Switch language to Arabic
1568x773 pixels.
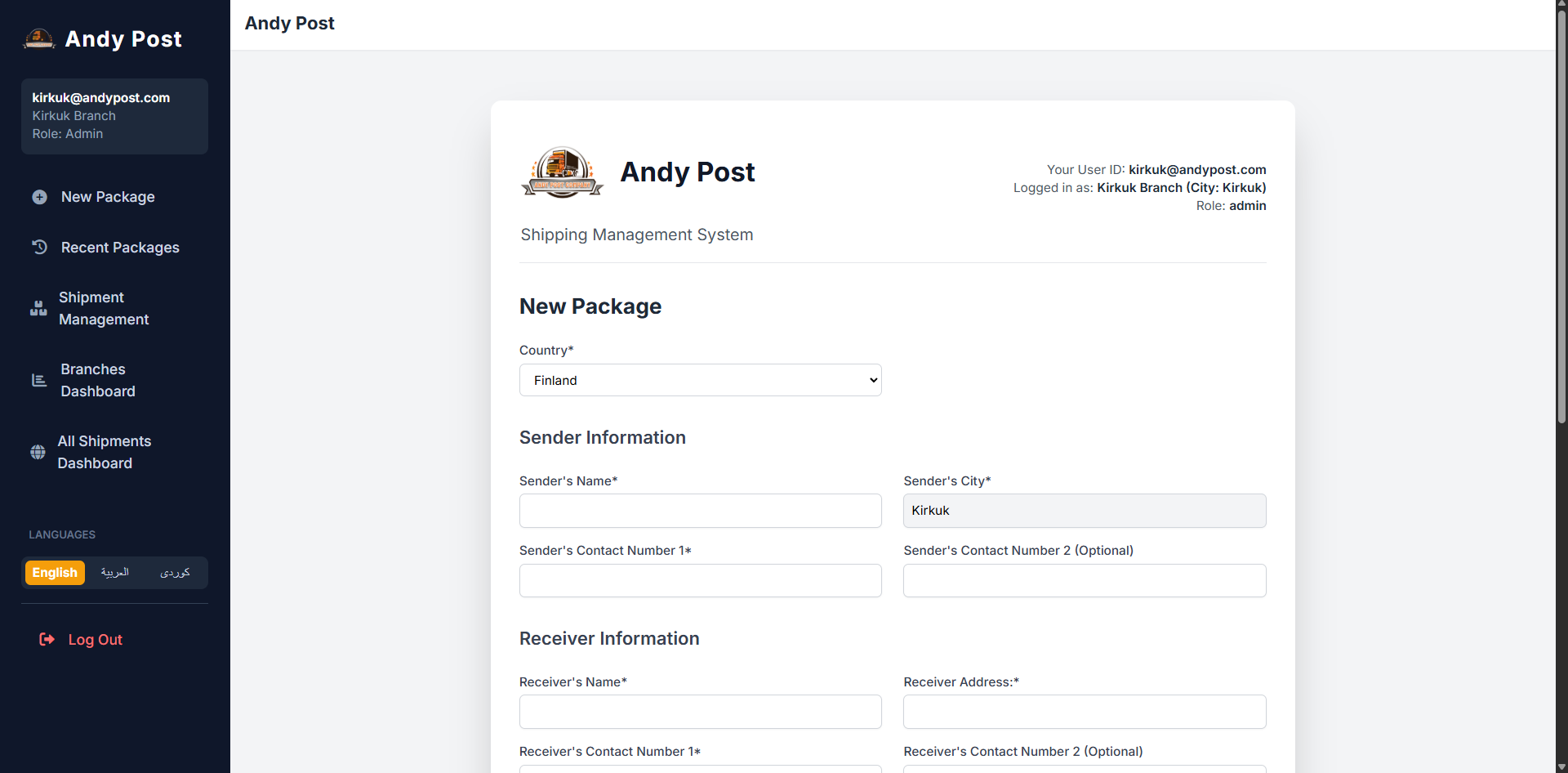(x=115, y=573)
